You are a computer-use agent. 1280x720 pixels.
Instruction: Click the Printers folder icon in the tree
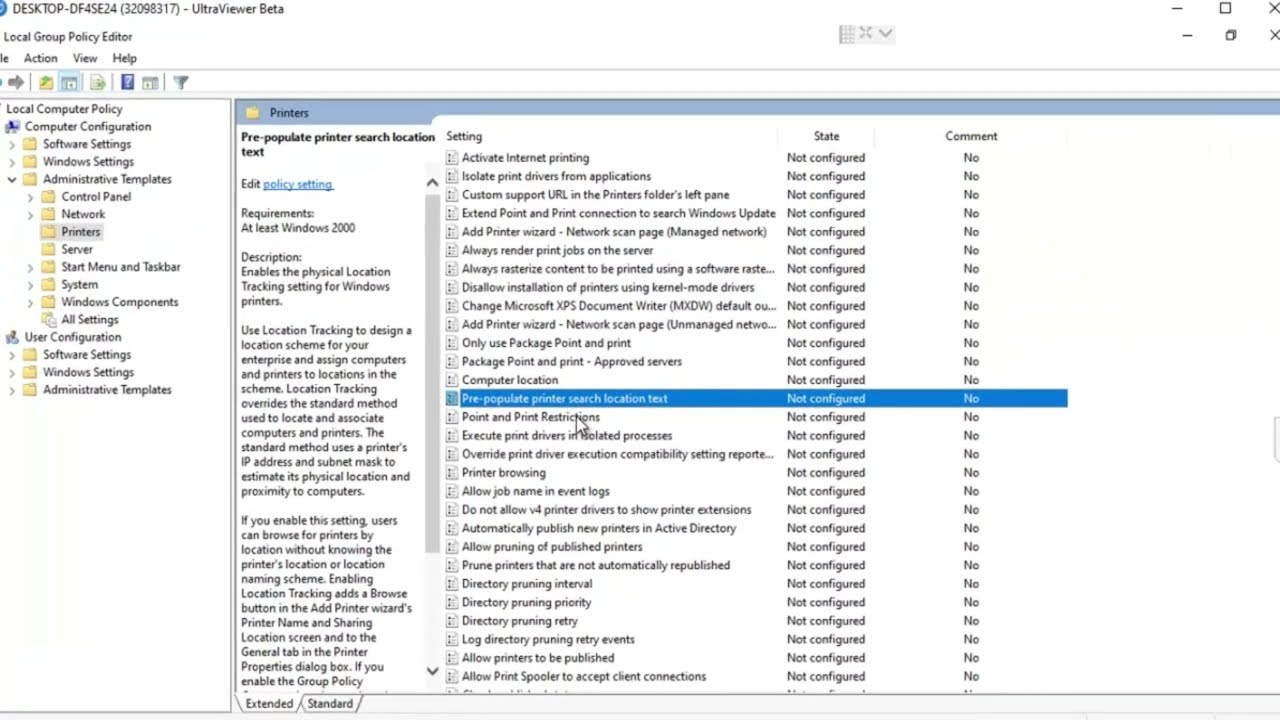point(48,232)
